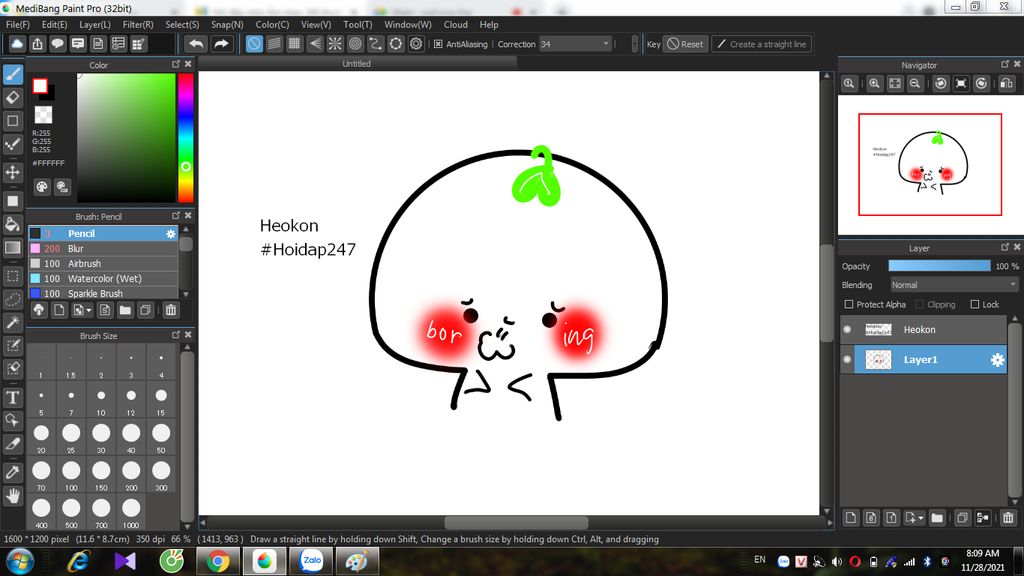
Task: Switch to Untitled document tab
Action: [x=357, y=64]
